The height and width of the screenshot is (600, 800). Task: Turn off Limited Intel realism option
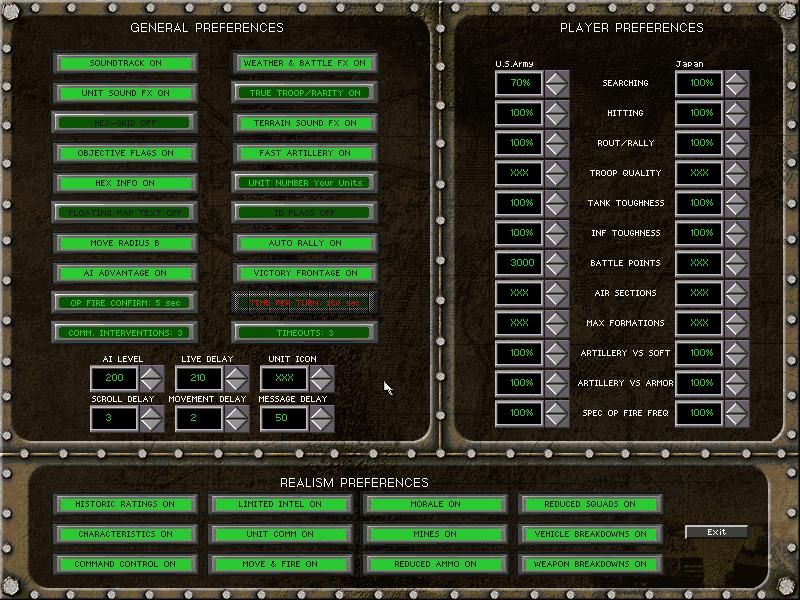280,504
